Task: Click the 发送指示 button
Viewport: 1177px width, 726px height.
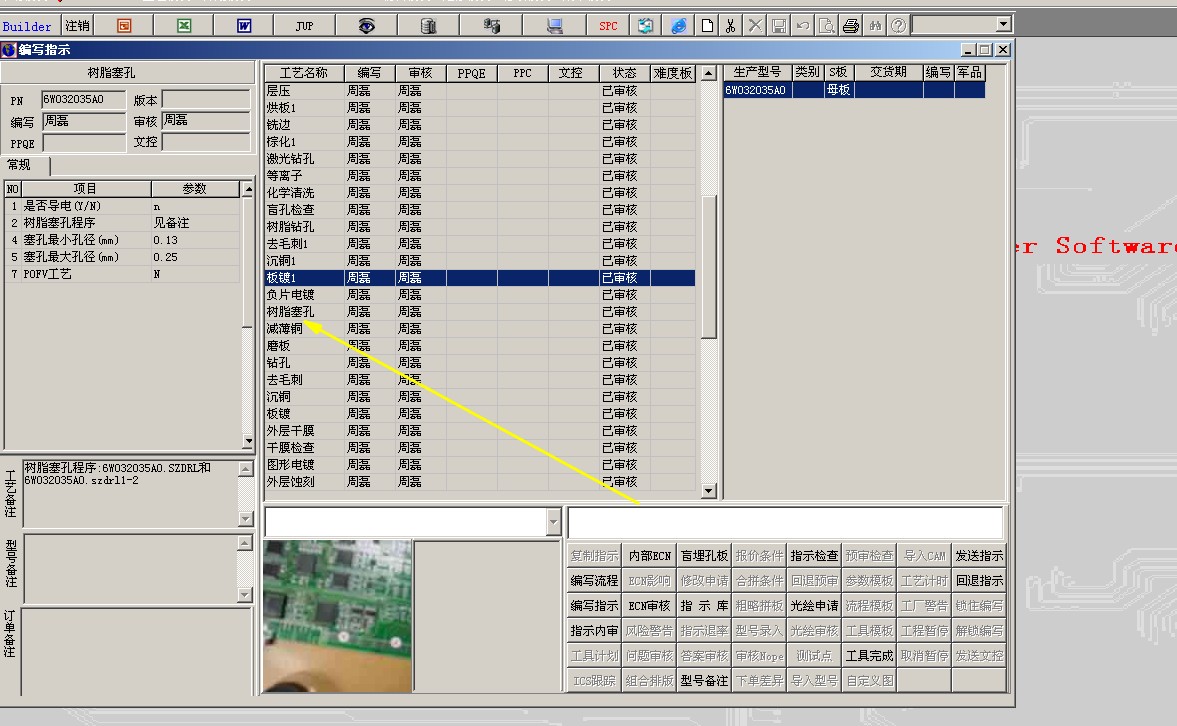Action: [x=979, y=556]
